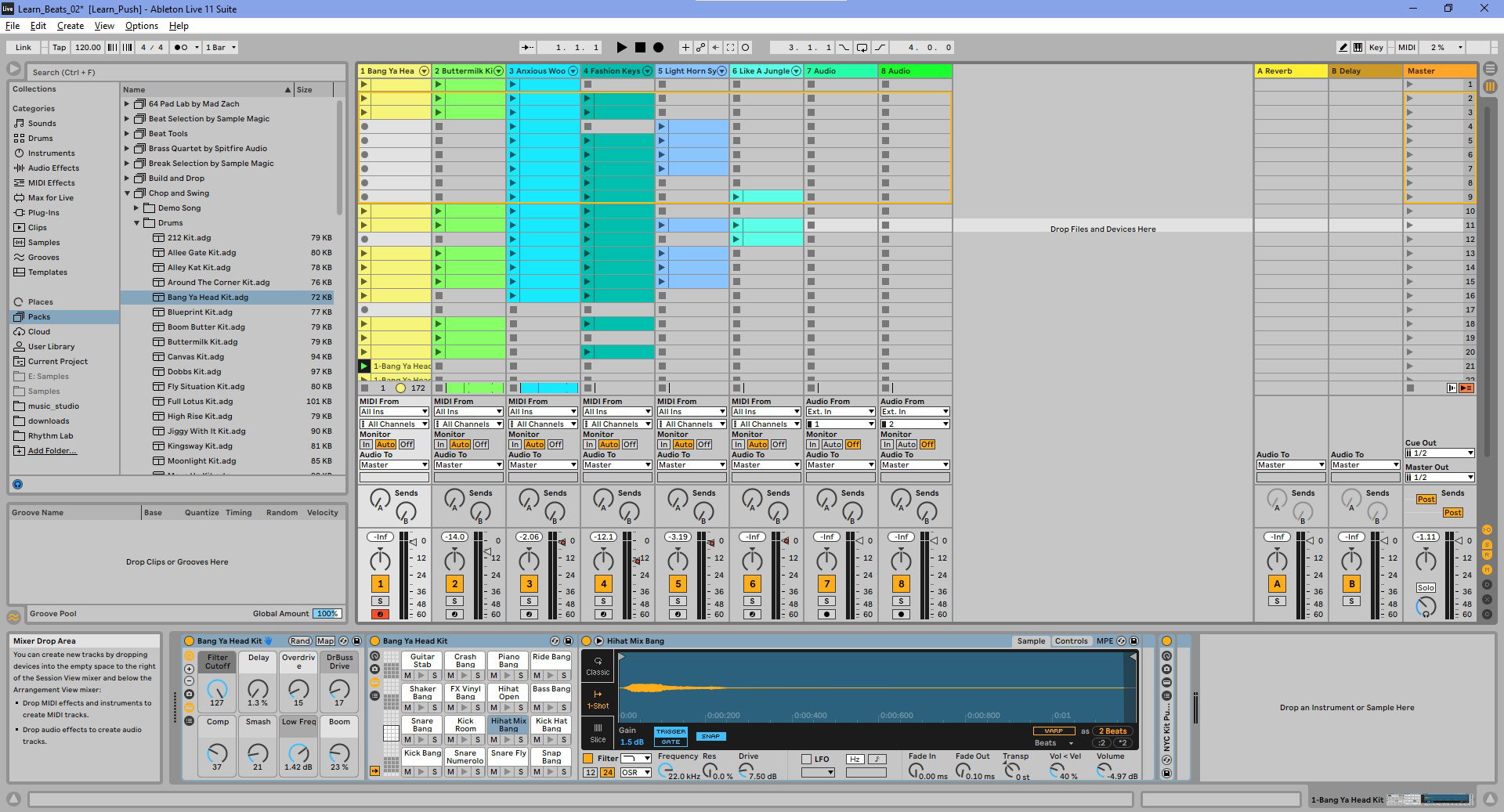Switch to Arrangement View using the selector icon
This screenshot has height=812, width=1504.
1490,70
